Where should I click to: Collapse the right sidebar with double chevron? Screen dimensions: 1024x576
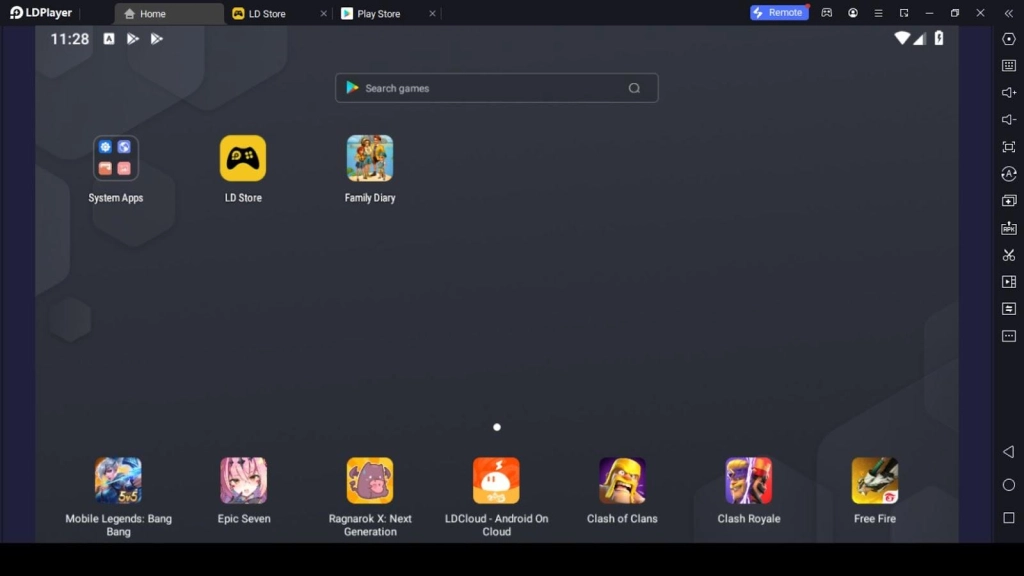(x=1009, y=13)
